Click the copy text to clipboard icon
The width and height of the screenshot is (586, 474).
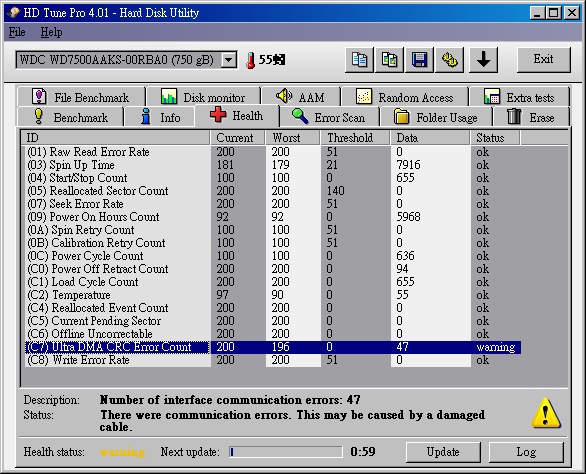coord(359,60)
